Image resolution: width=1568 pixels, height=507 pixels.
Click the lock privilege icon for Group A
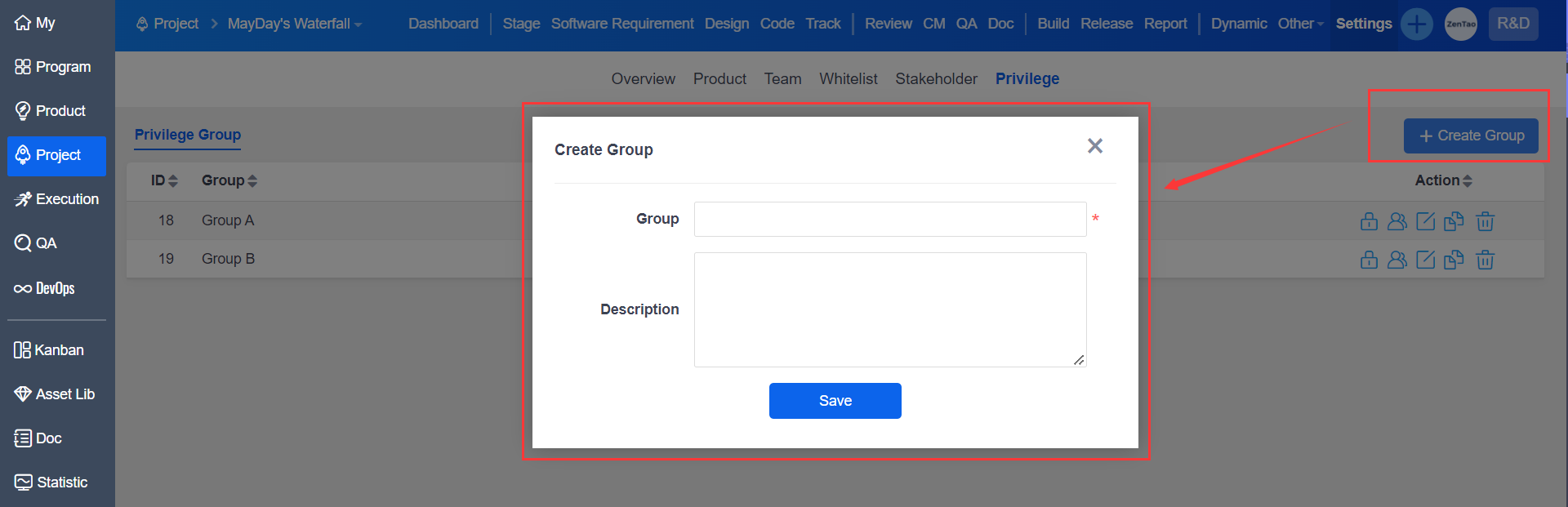(1369, 221)
